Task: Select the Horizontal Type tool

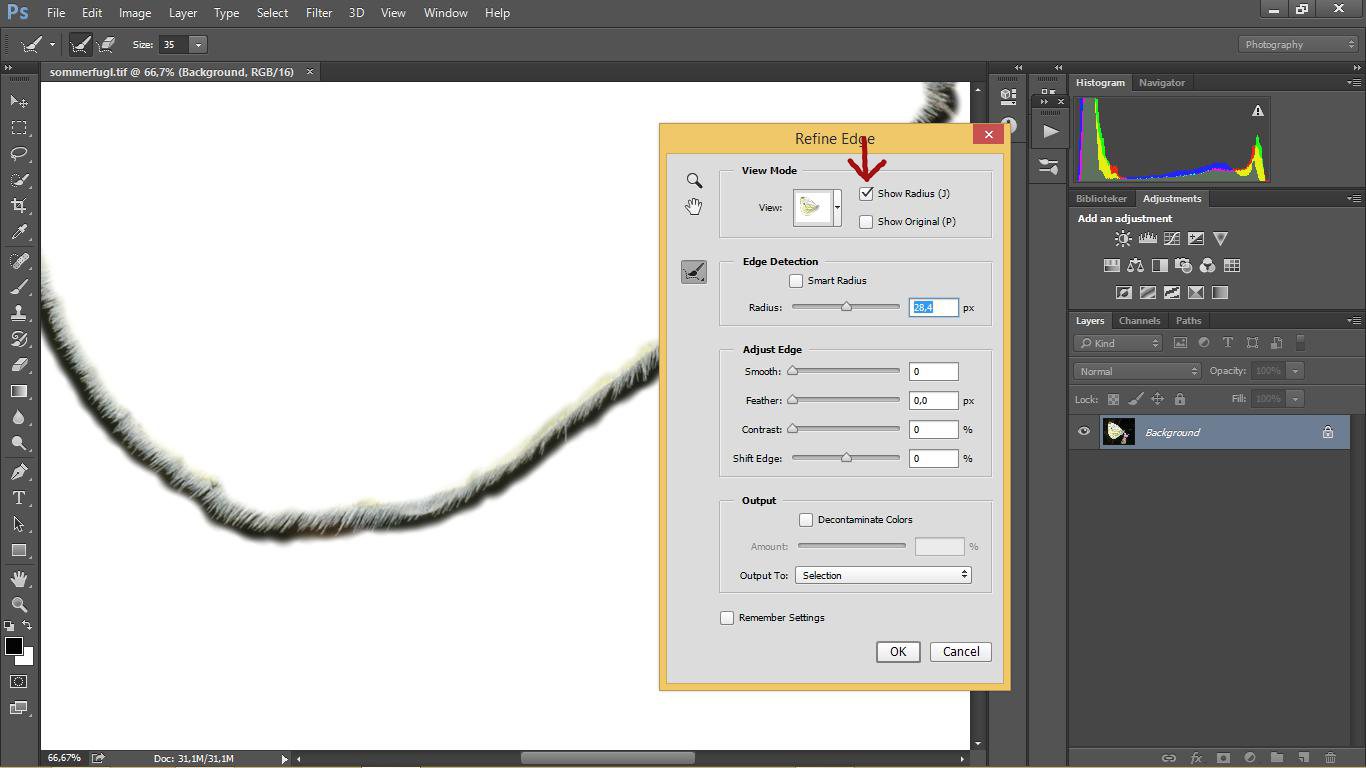Action: pyautogui.click(x=18, y=497)
